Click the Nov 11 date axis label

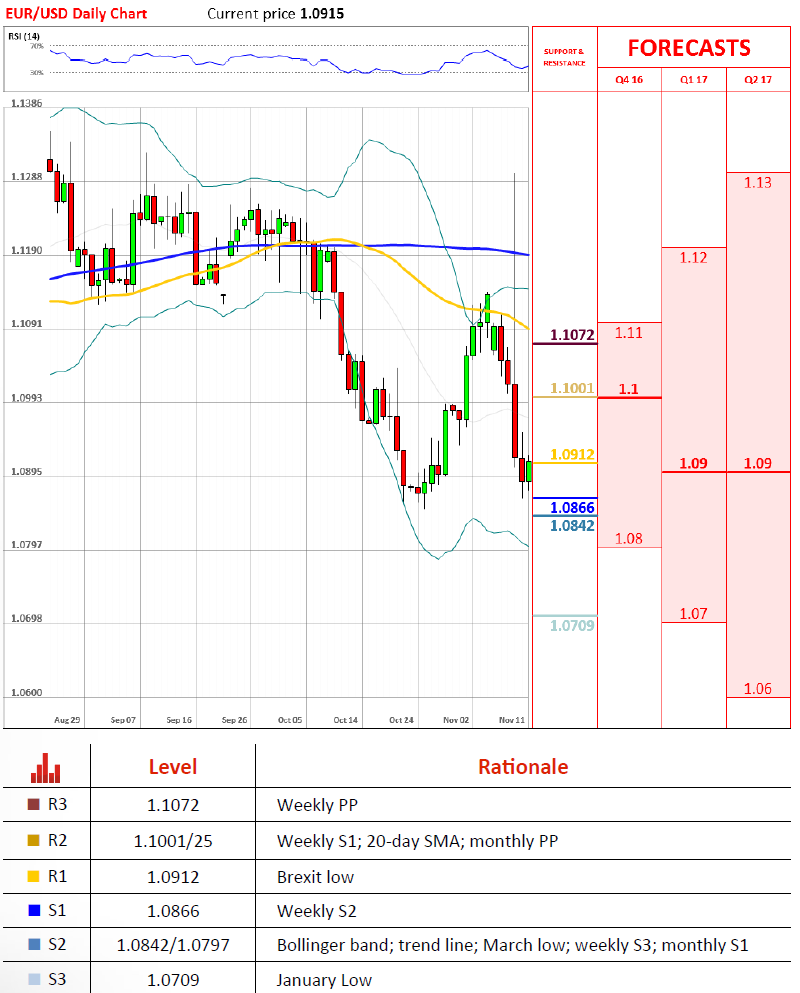pos(512,720)
